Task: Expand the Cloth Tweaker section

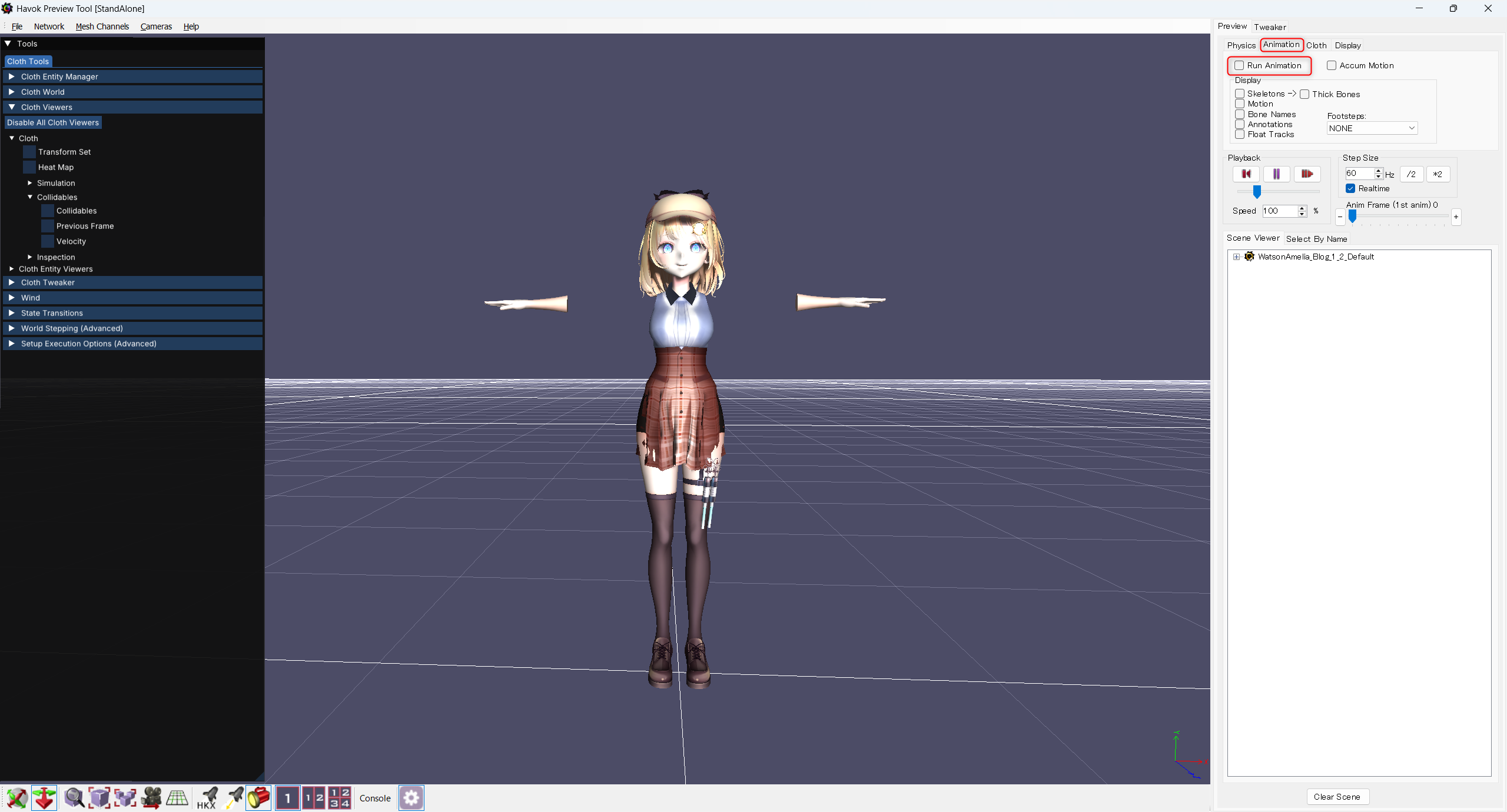Action: pos(133,282)
